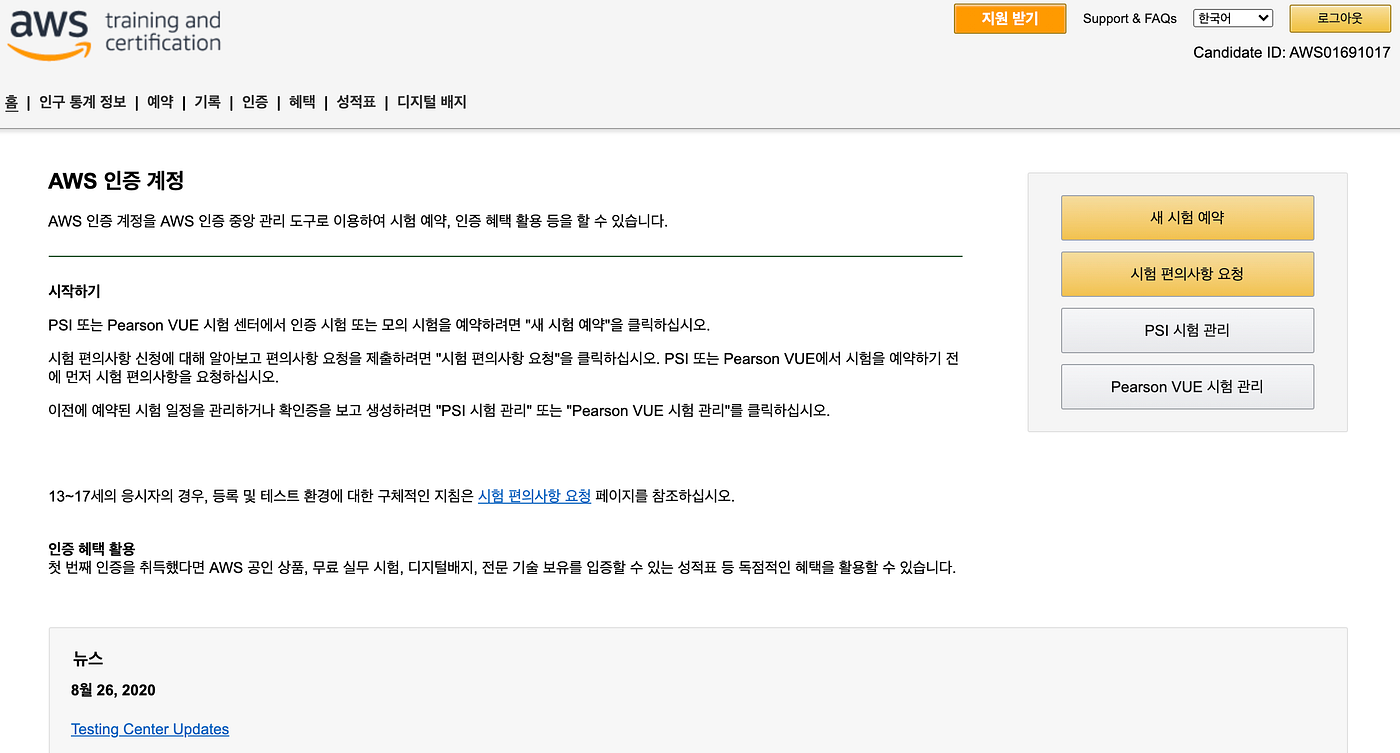Click the AWS 인증 계정 heading
This screenshot has height=753, width=1400.
pyautogui.click(x=116, y=181)
